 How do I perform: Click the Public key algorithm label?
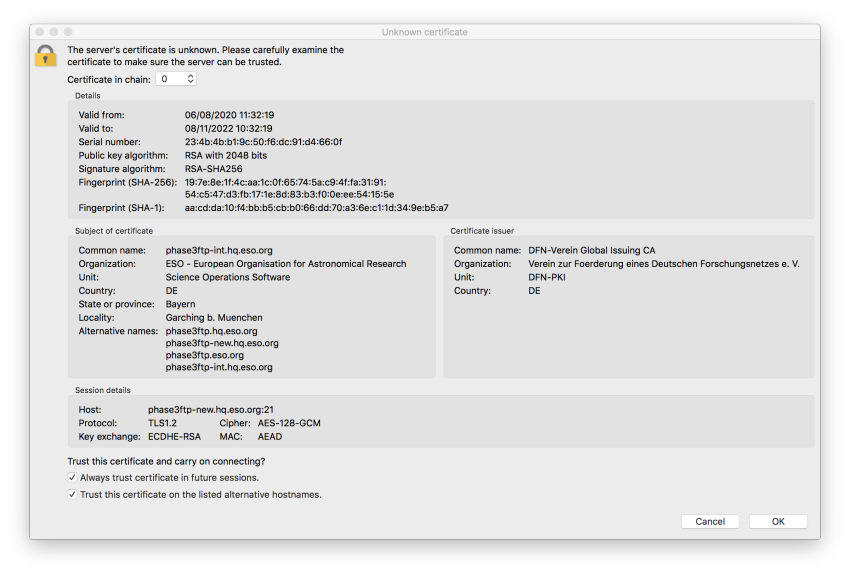(x=124, y=156)
